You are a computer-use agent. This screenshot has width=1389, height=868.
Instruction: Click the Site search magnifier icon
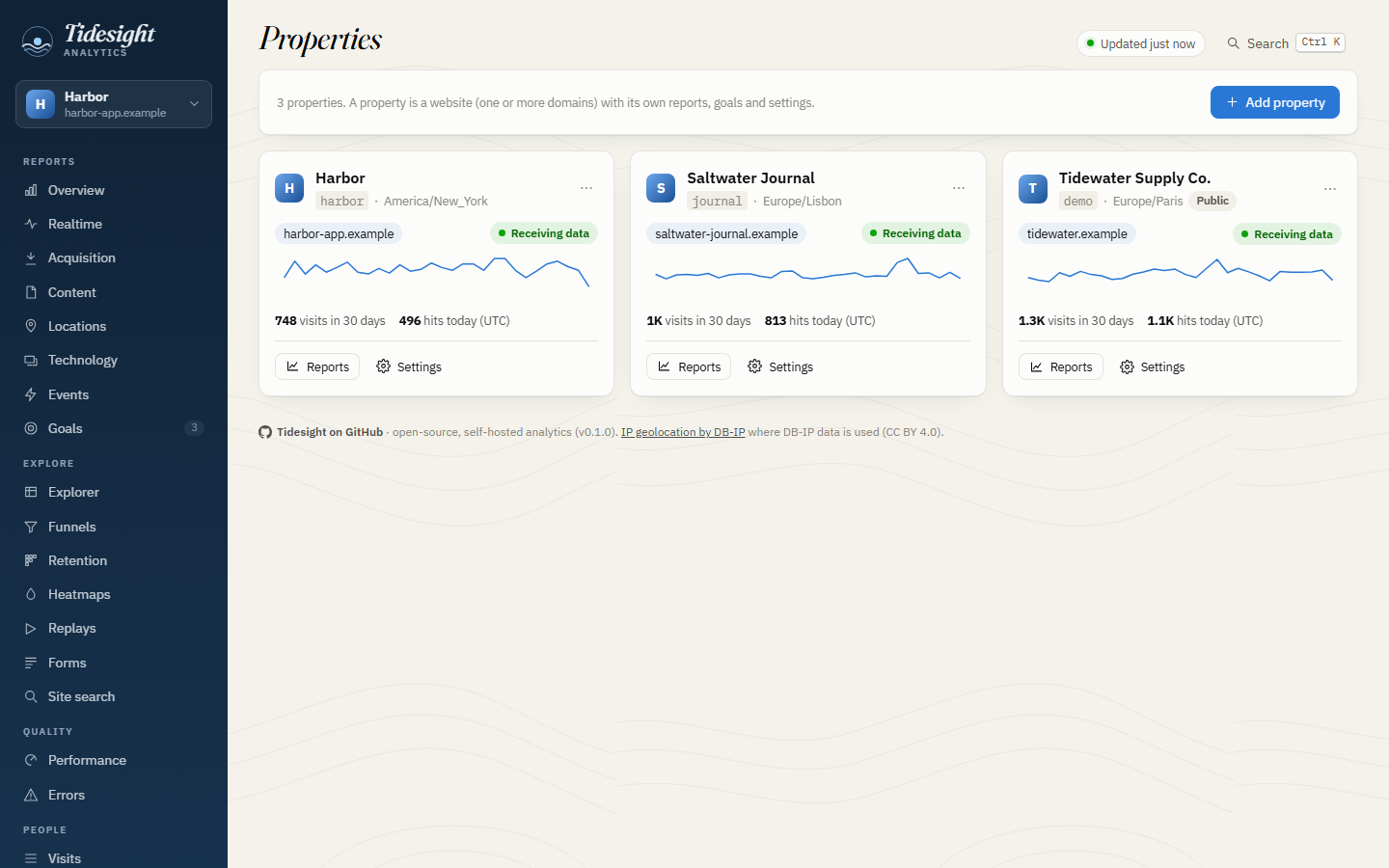point(31,696)
